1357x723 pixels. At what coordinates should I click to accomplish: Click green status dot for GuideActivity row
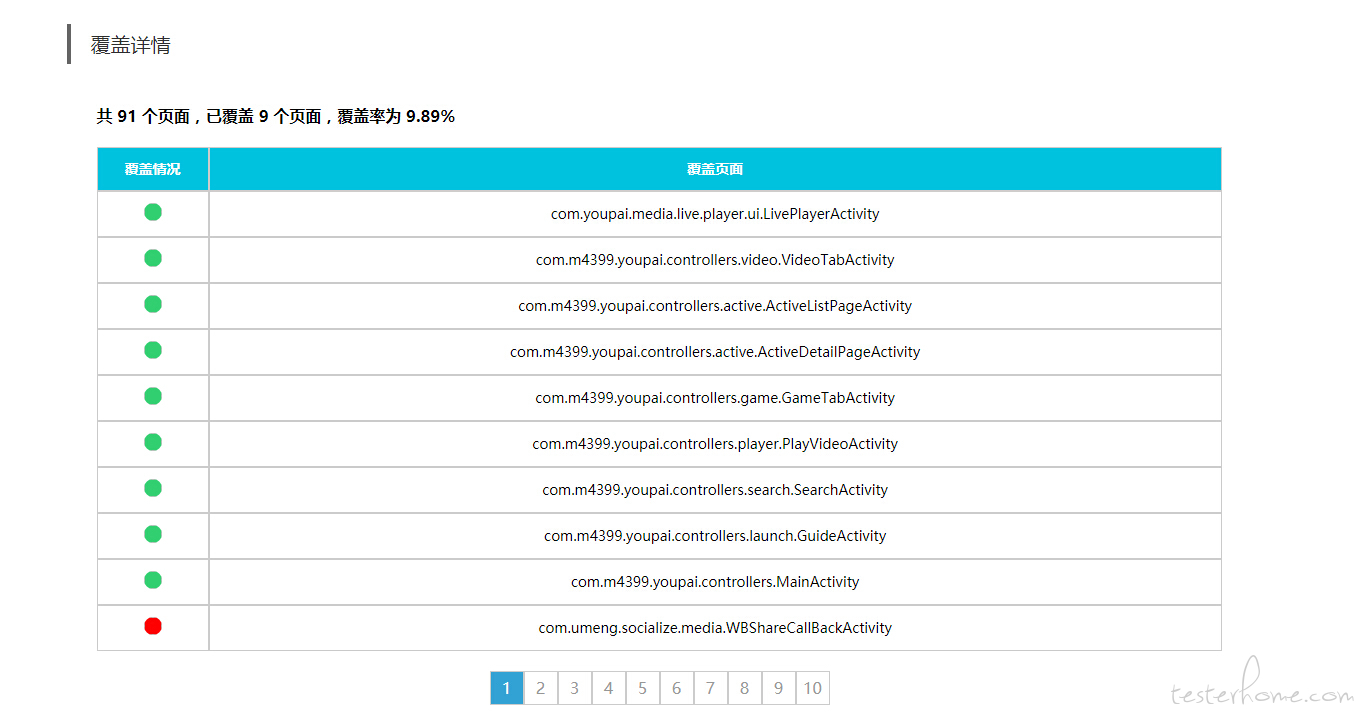tap(153, 534)
